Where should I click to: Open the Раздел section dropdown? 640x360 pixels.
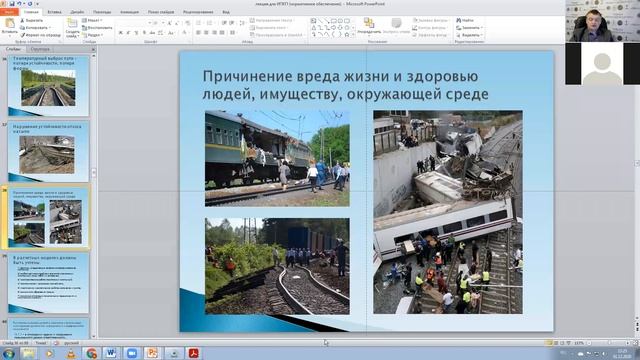pyautogui.click(x=93, y=35)
